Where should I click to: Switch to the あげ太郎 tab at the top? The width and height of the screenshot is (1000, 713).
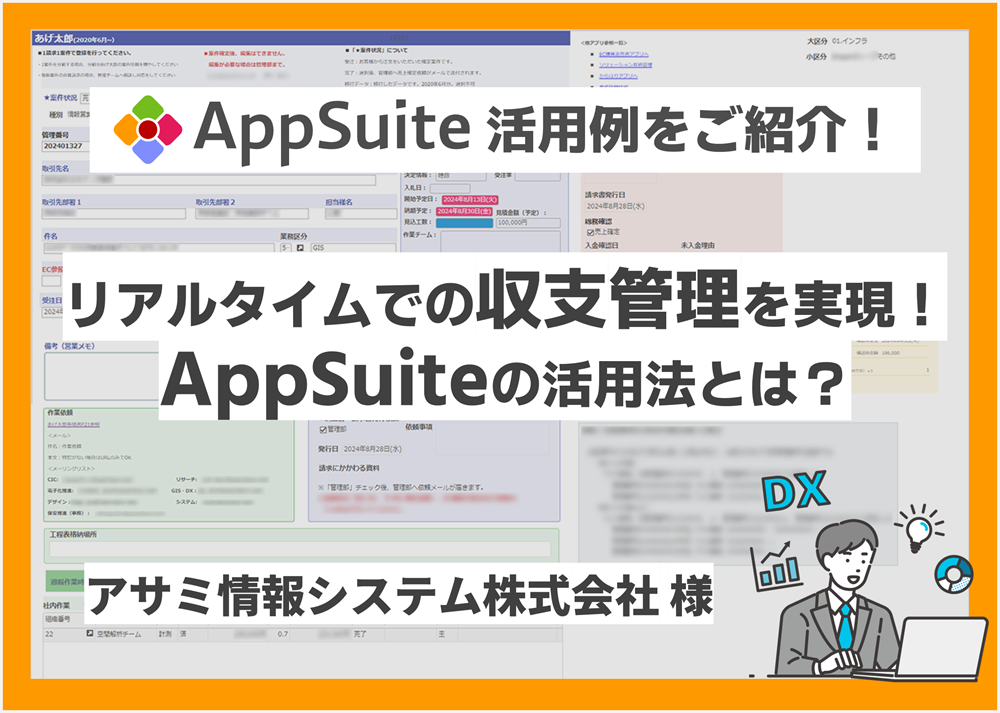[49, 36]
